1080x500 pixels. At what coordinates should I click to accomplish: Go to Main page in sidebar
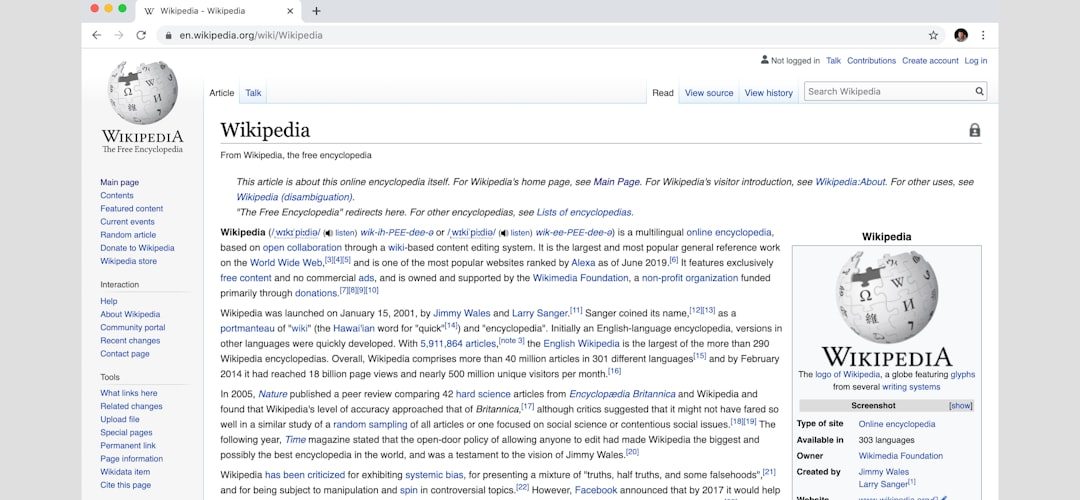[x=119, y=183]
